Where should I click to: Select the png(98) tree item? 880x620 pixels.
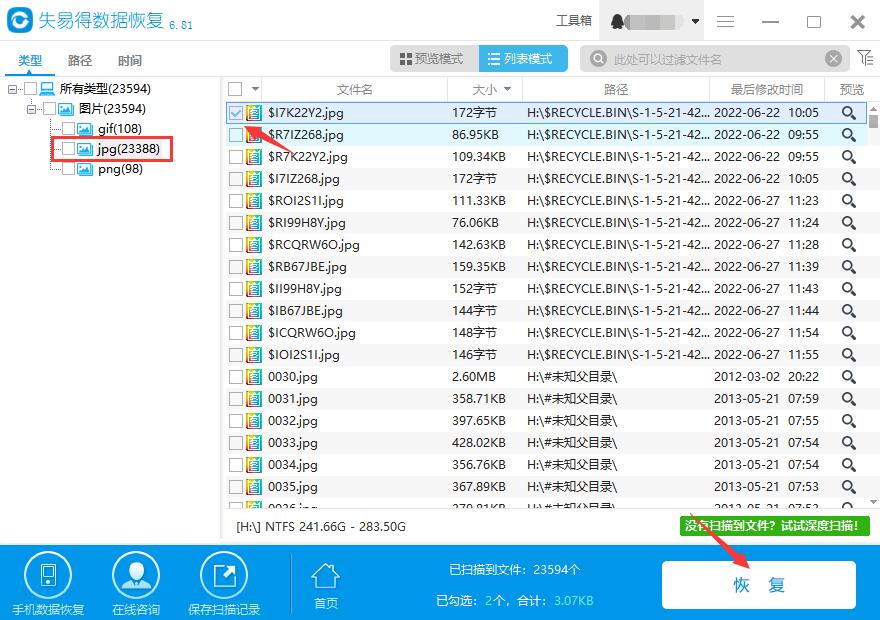(120, 169)
